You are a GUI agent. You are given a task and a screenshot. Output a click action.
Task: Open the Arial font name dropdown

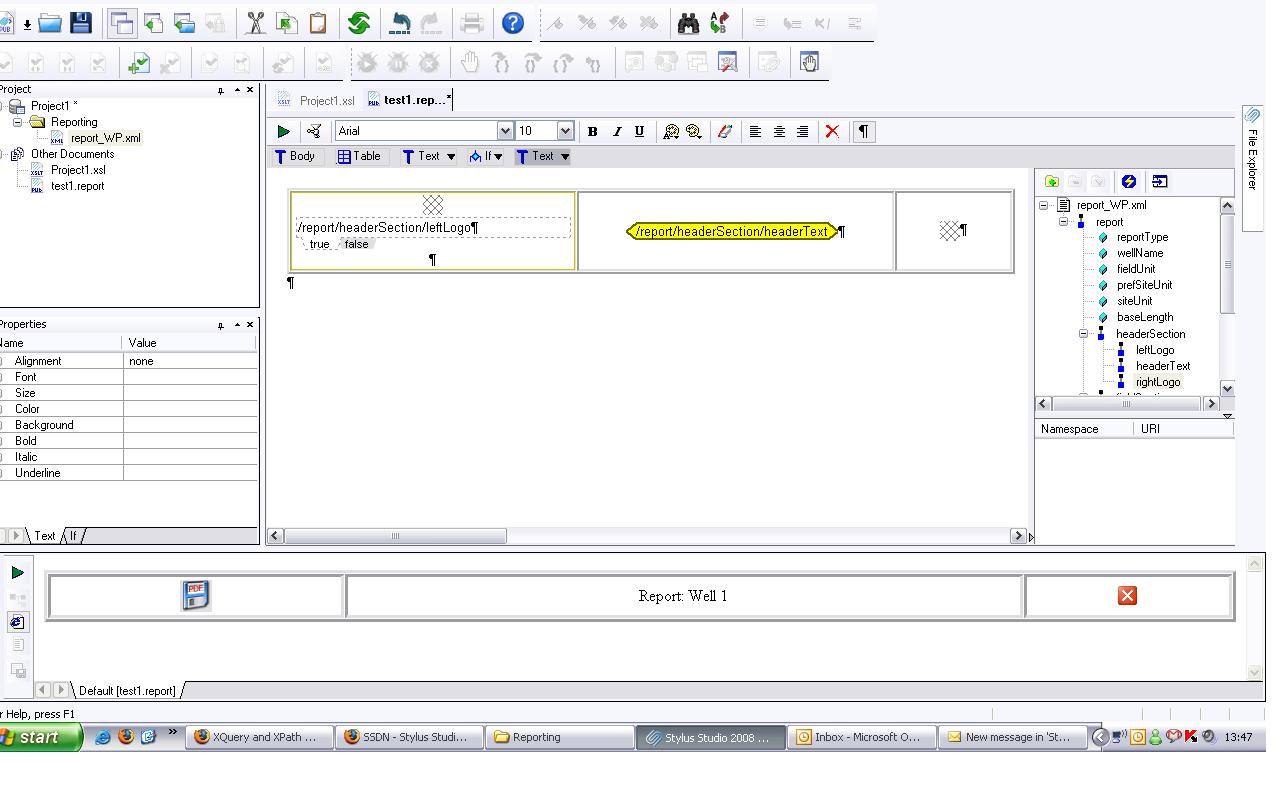(505, 131)
